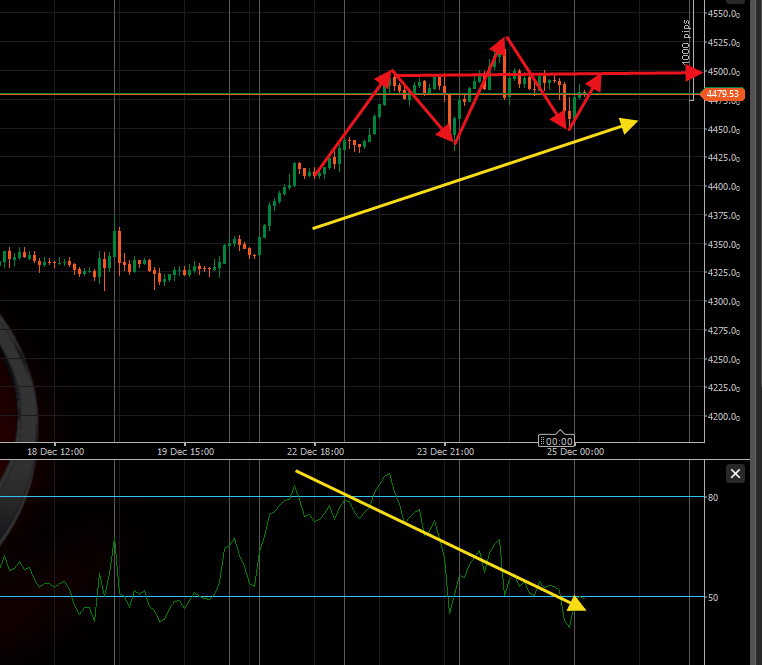Click the 23 Dec 21:00 time label

pos(445,452)
